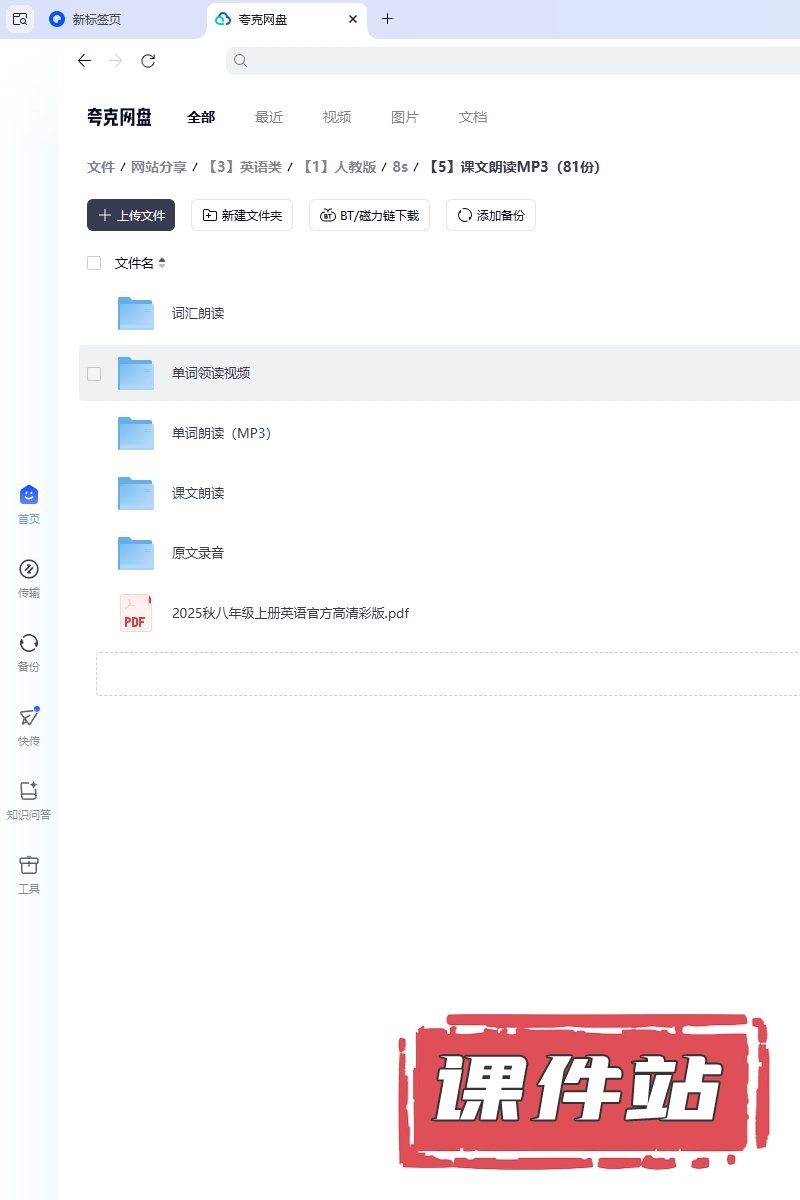Click the browser back arrow
This screenshot has width=800, height=1200.
tap(84, 61)
